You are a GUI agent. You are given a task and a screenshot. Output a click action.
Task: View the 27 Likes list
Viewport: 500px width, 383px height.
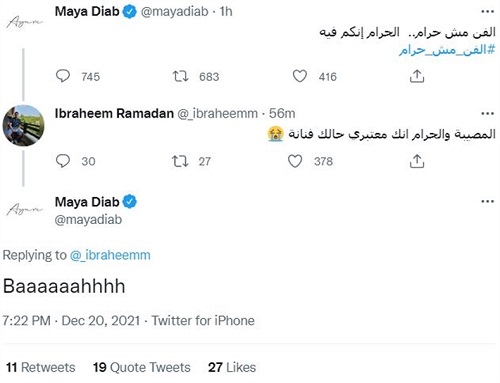(x=232, y=367)
